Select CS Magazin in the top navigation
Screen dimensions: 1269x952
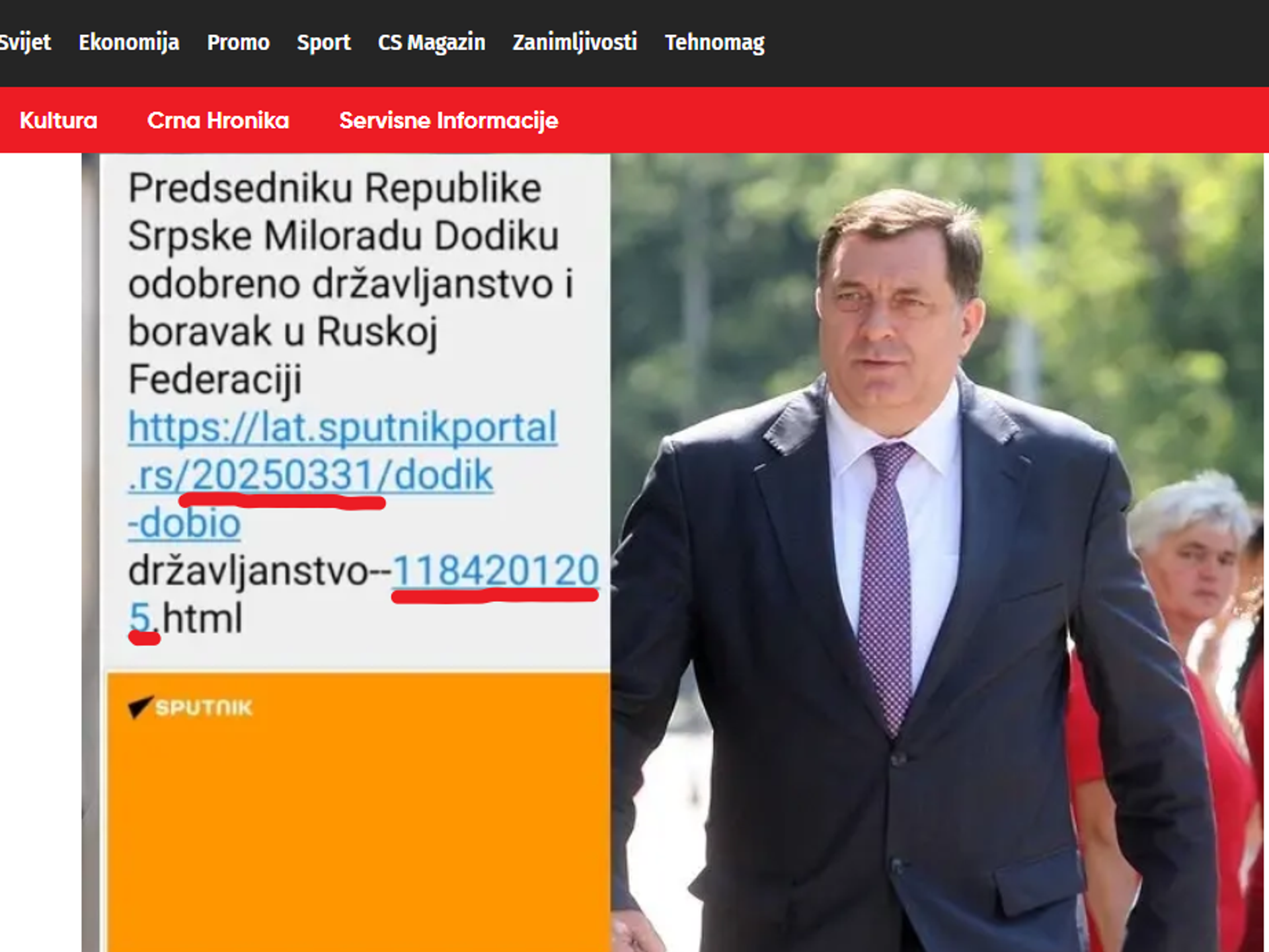(x=432, y=42)
